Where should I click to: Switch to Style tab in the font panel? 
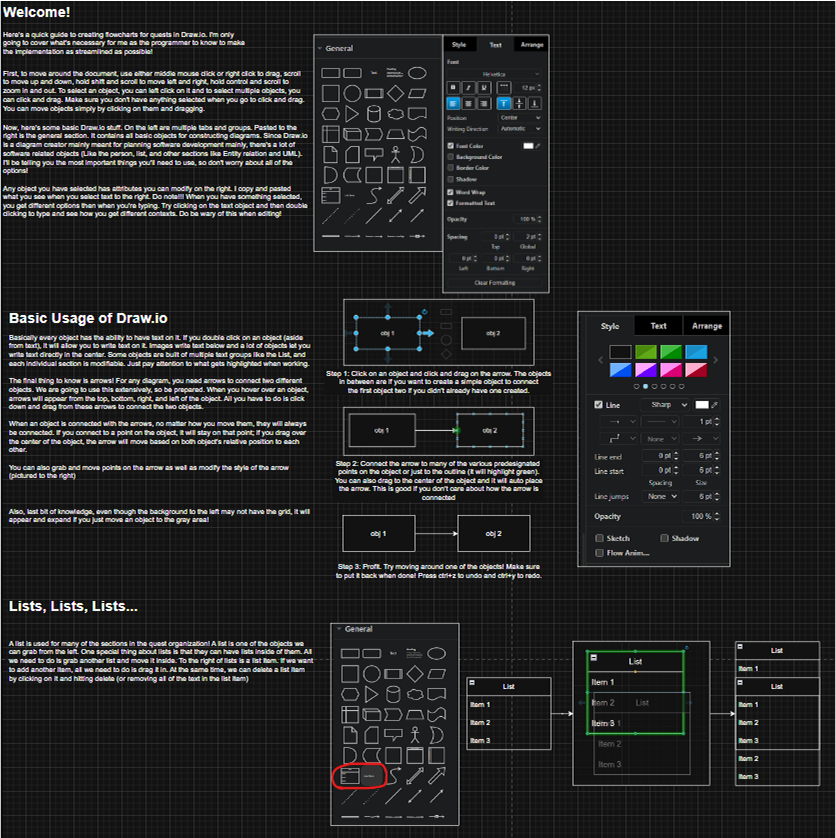click(x=459, y=45)
